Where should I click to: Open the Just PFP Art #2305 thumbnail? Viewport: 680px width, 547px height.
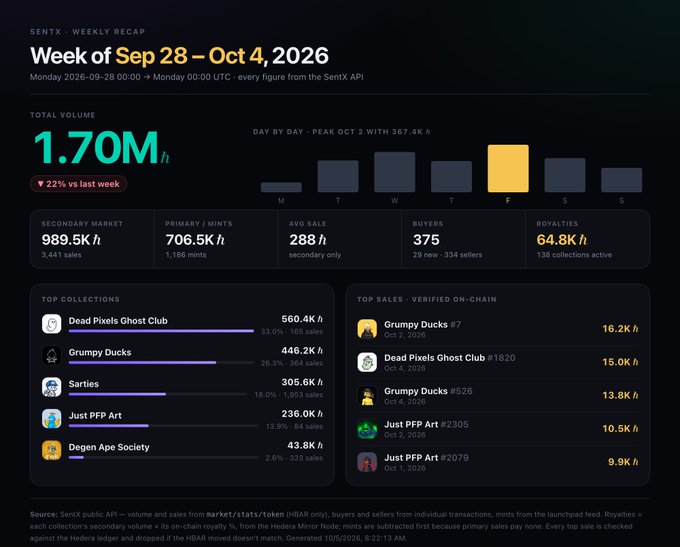[367, 429]
